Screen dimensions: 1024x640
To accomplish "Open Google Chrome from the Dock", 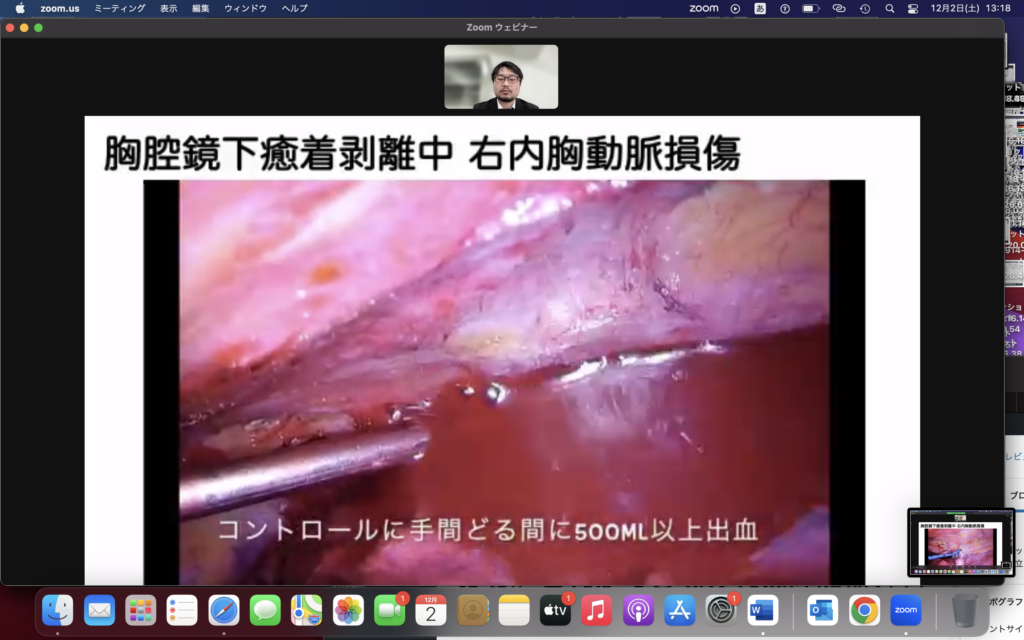I will [864, 609].
